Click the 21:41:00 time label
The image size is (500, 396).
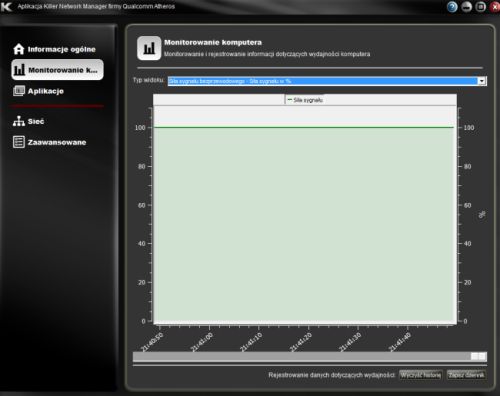[x=201, y=342]
